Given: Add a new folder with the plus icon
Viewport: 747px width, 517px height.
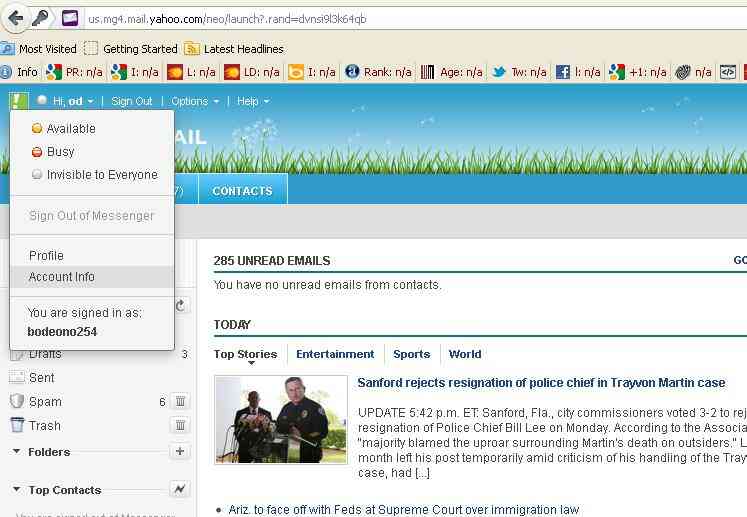Looking at the screenshot, I should click(x=180, y=452).
